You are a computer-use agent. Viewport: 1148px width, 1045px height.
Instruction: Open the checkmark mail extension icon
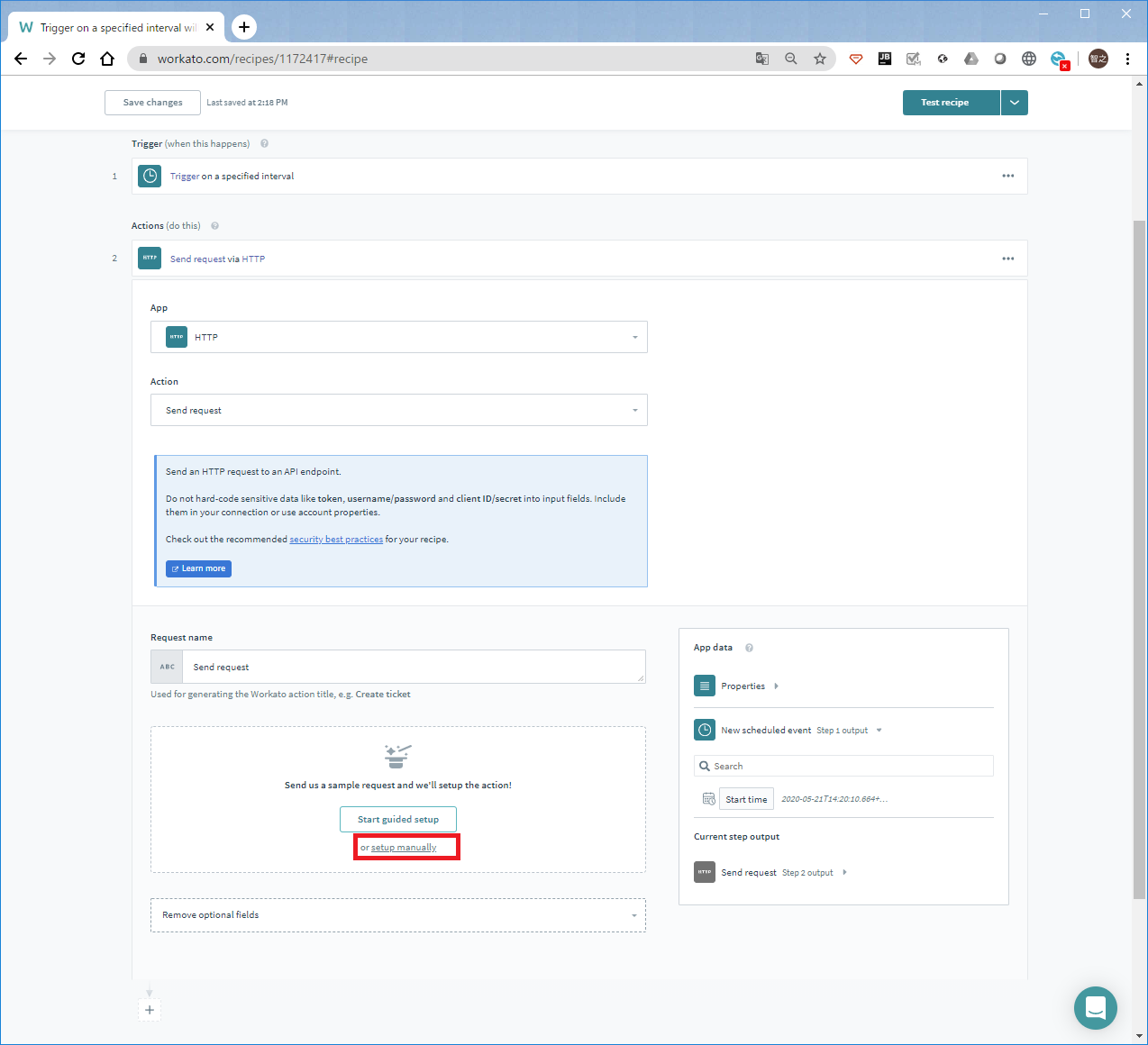(x=914, y=59)
